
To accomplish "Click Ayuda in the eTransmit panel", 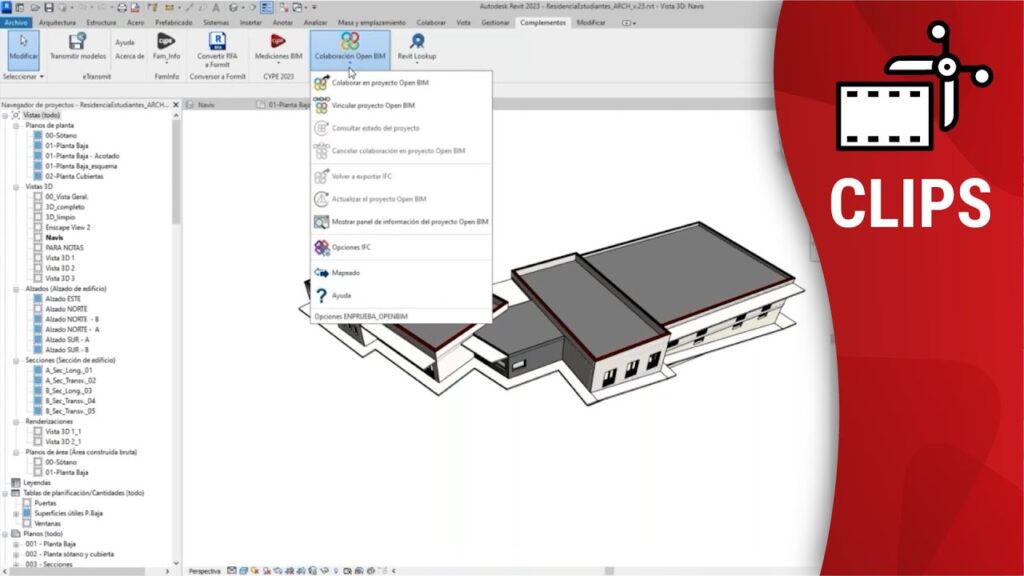I will click(125, 42).
